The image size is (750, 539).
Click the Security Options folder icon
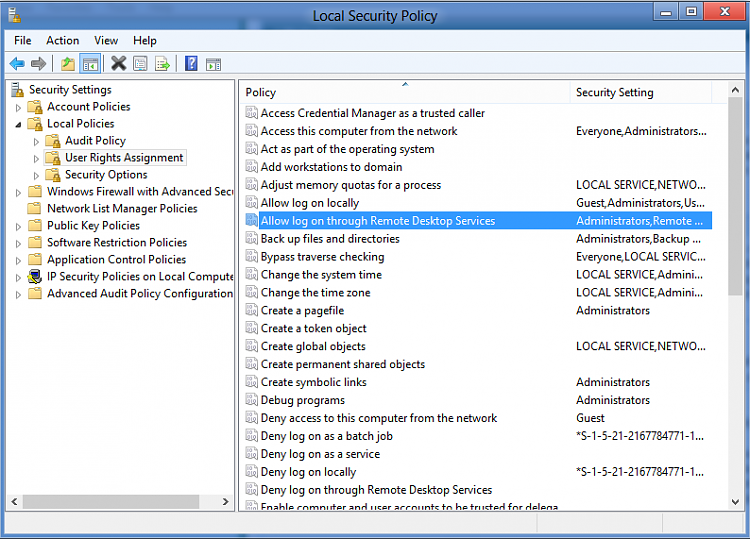point(53,175)
